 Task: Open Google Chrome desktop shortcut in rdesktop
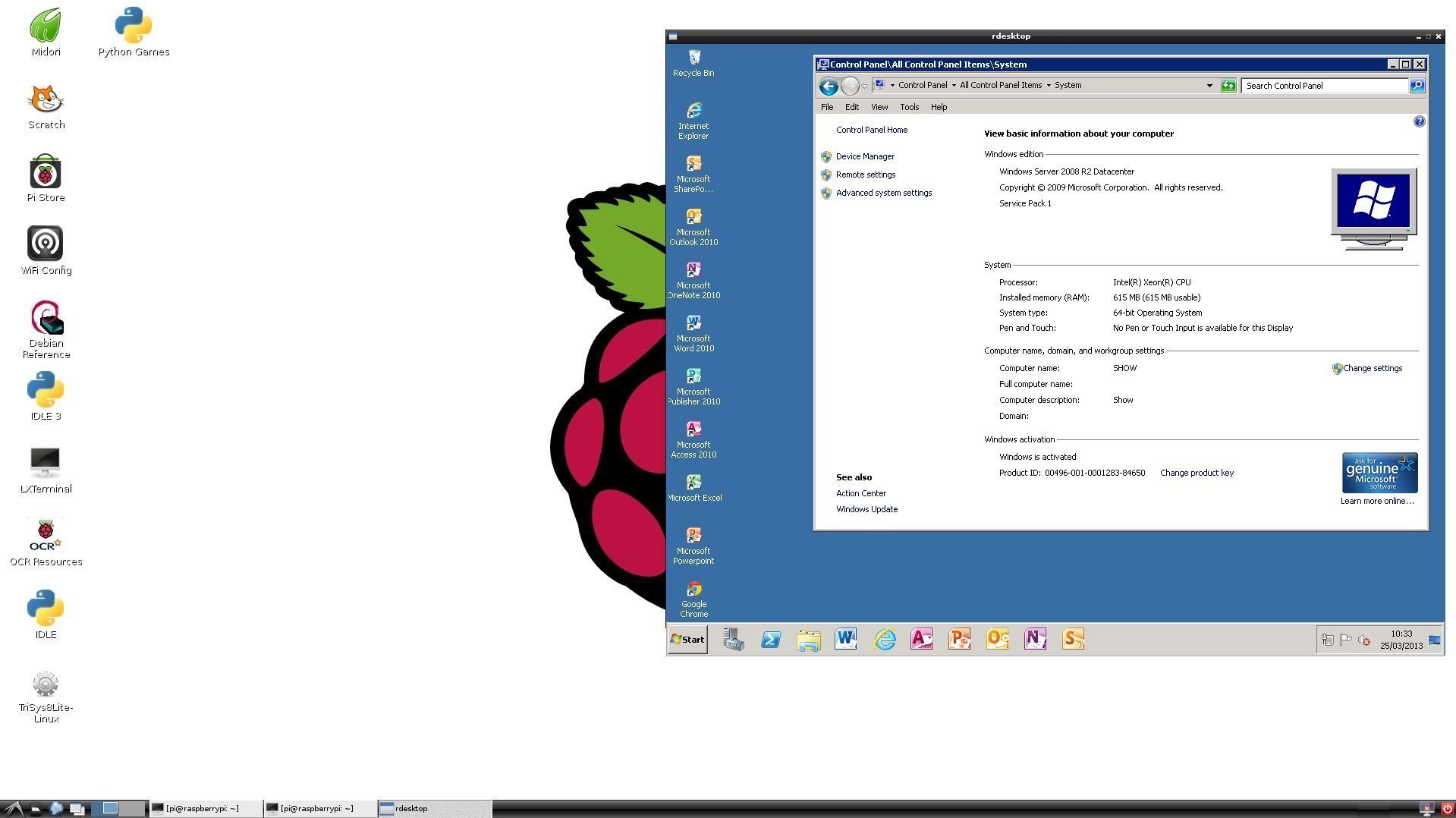coord(693,599)
